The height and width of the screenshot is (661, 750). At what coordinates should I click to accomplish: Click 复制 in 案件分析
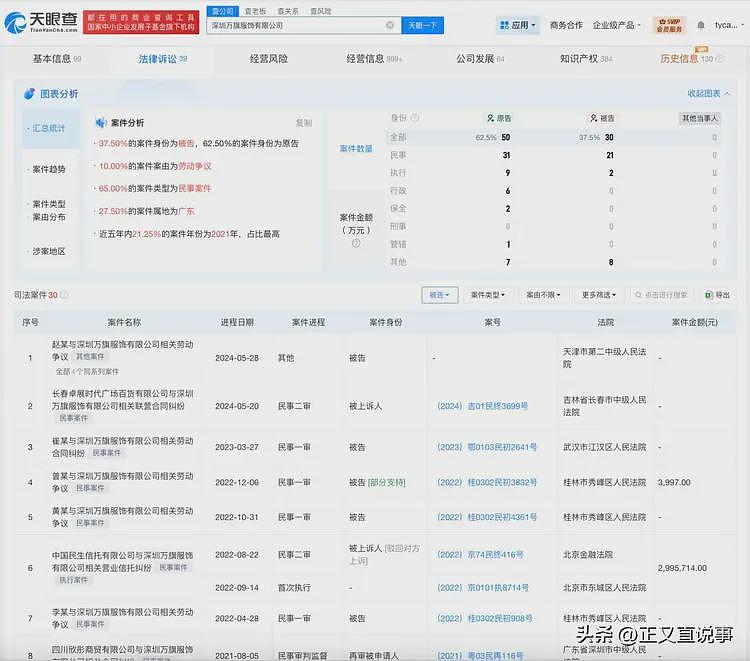tap(303, 123)
